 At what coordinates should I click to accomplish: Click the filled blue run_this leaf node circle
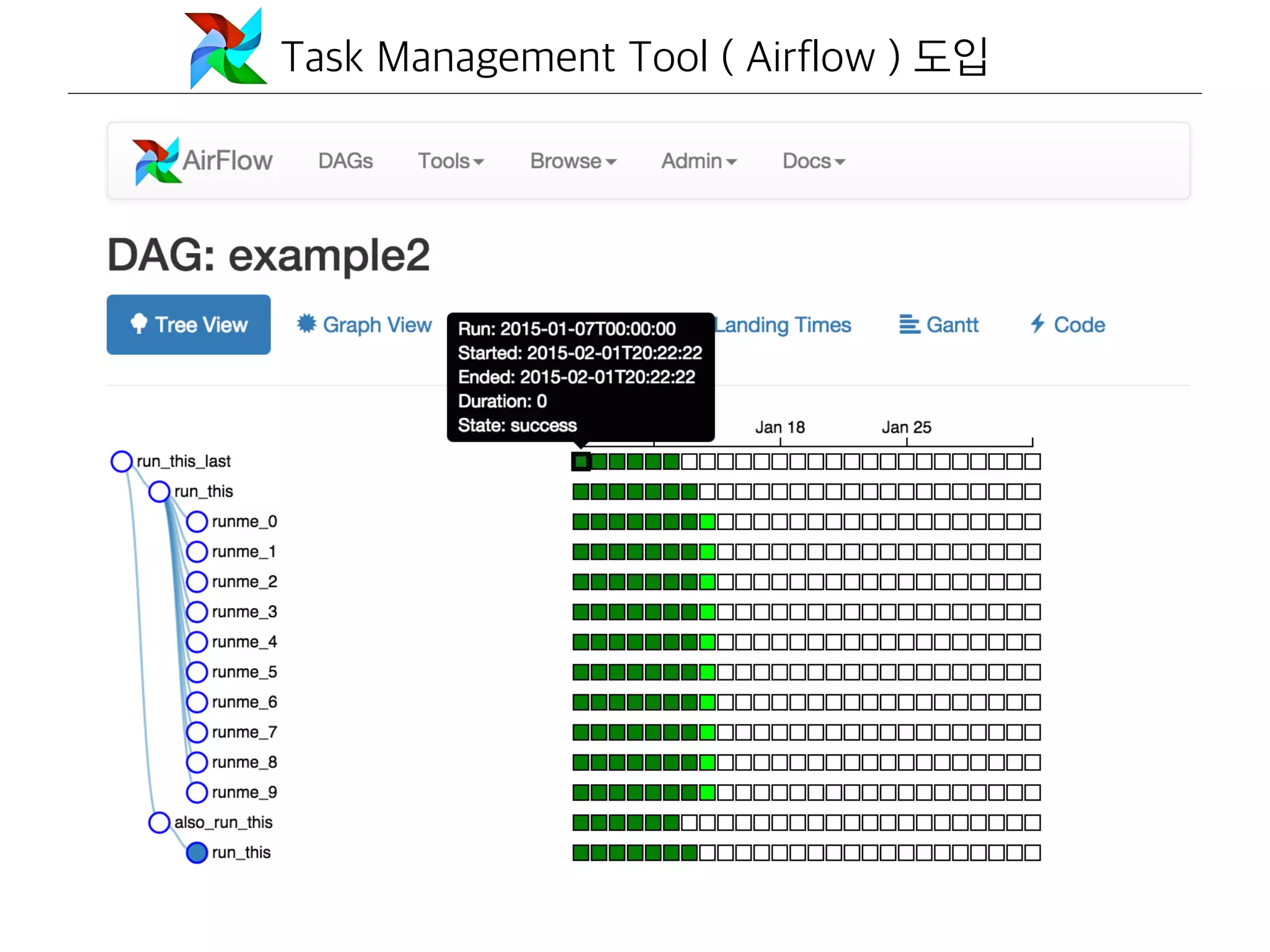(x=197, y=853)
